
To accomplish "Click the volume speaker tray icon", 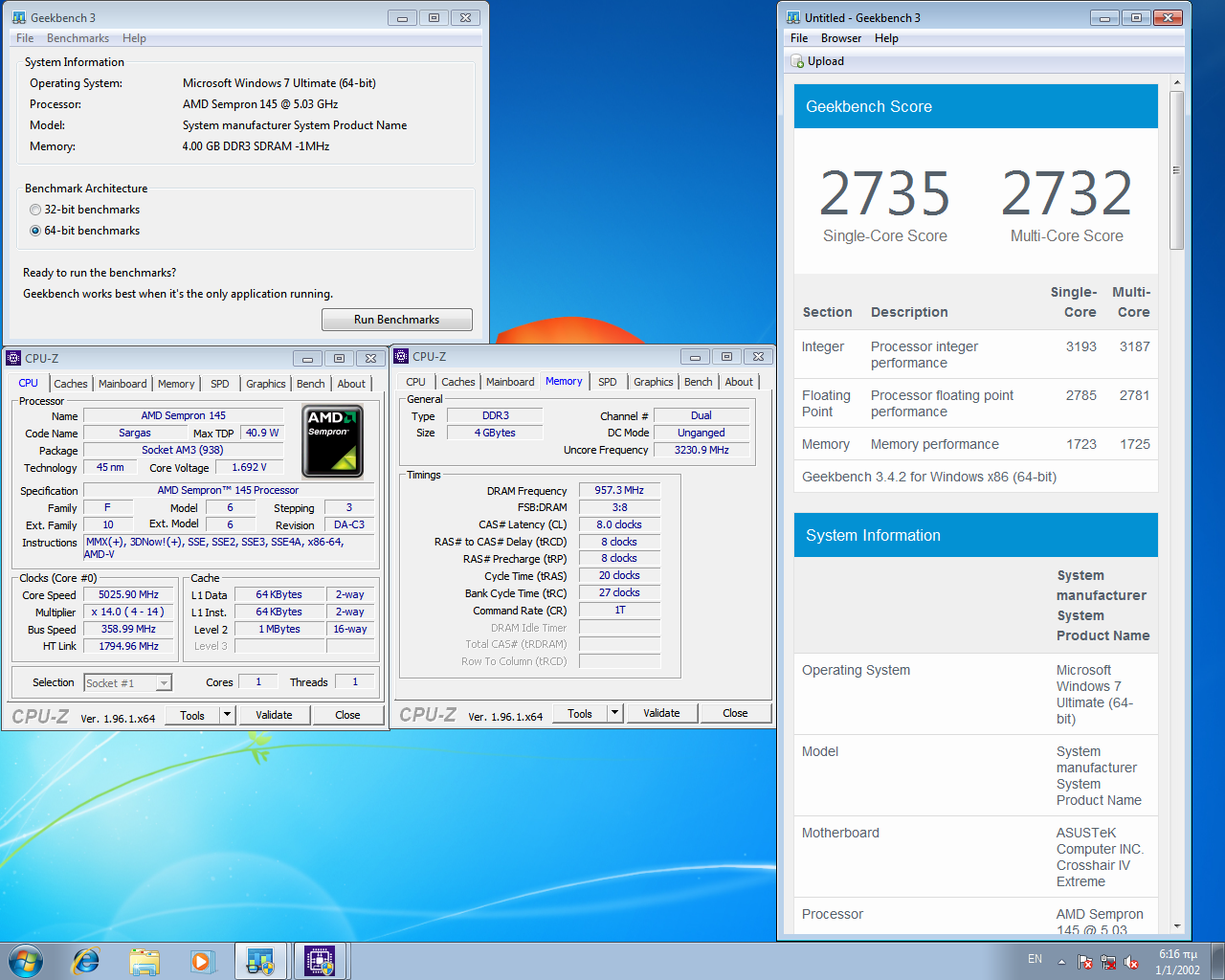I will tap(1131, 962).
